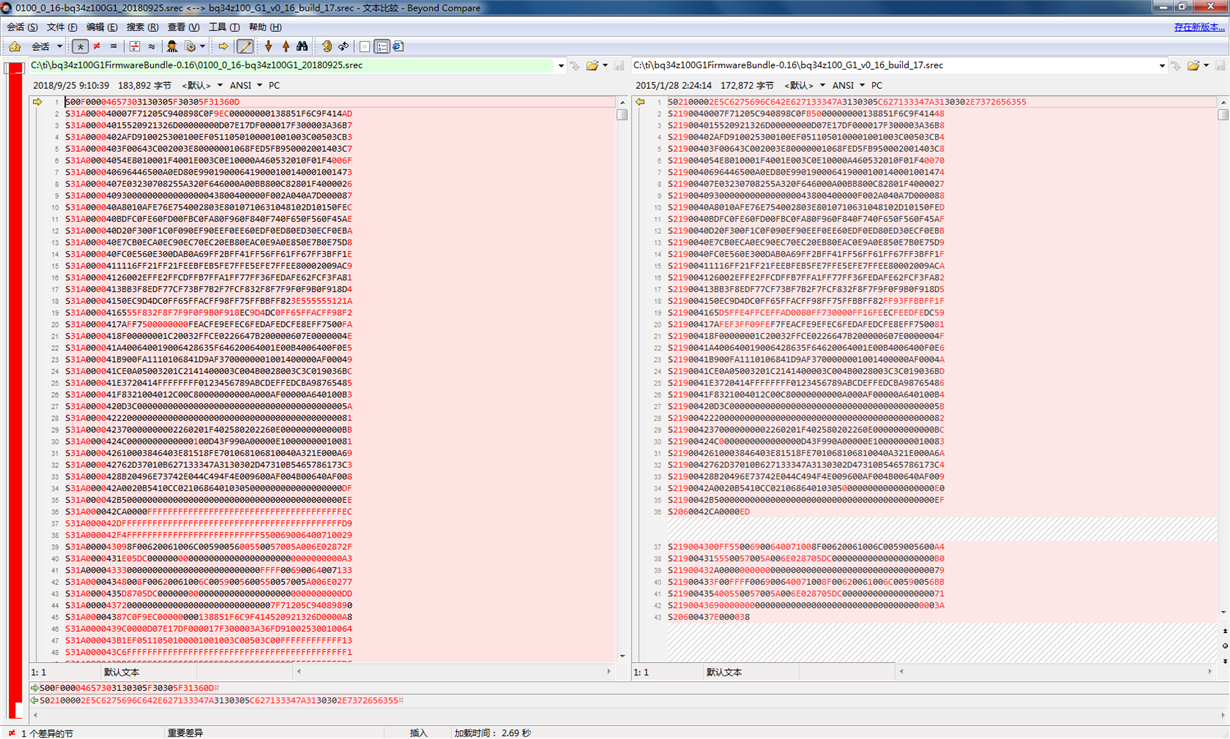The image size is (1230, 739).
Task: Click right file path input field
Action: 894,65
